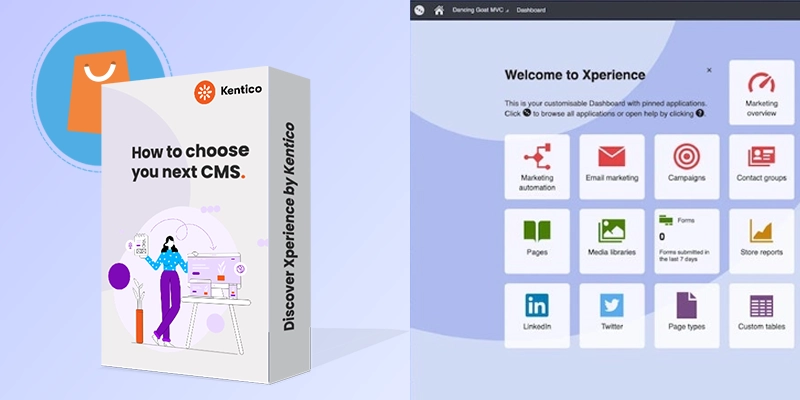The width and height of the screenshot is (800, 400).
Task: Open the Marketing automation app
Action: (x=537, y=166)
